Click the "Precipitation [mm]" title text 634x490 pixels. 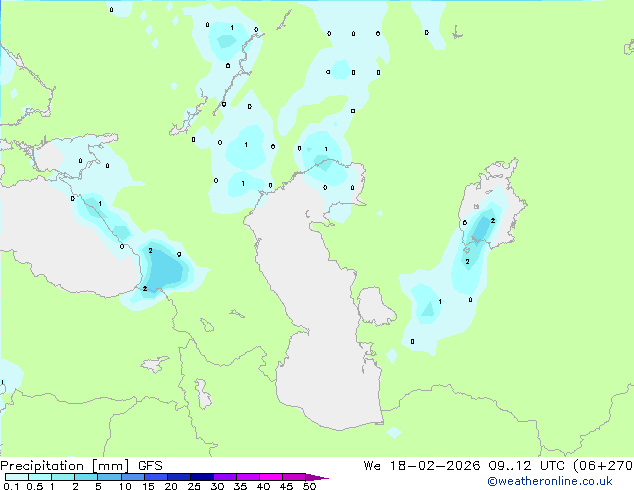[65, 466]
